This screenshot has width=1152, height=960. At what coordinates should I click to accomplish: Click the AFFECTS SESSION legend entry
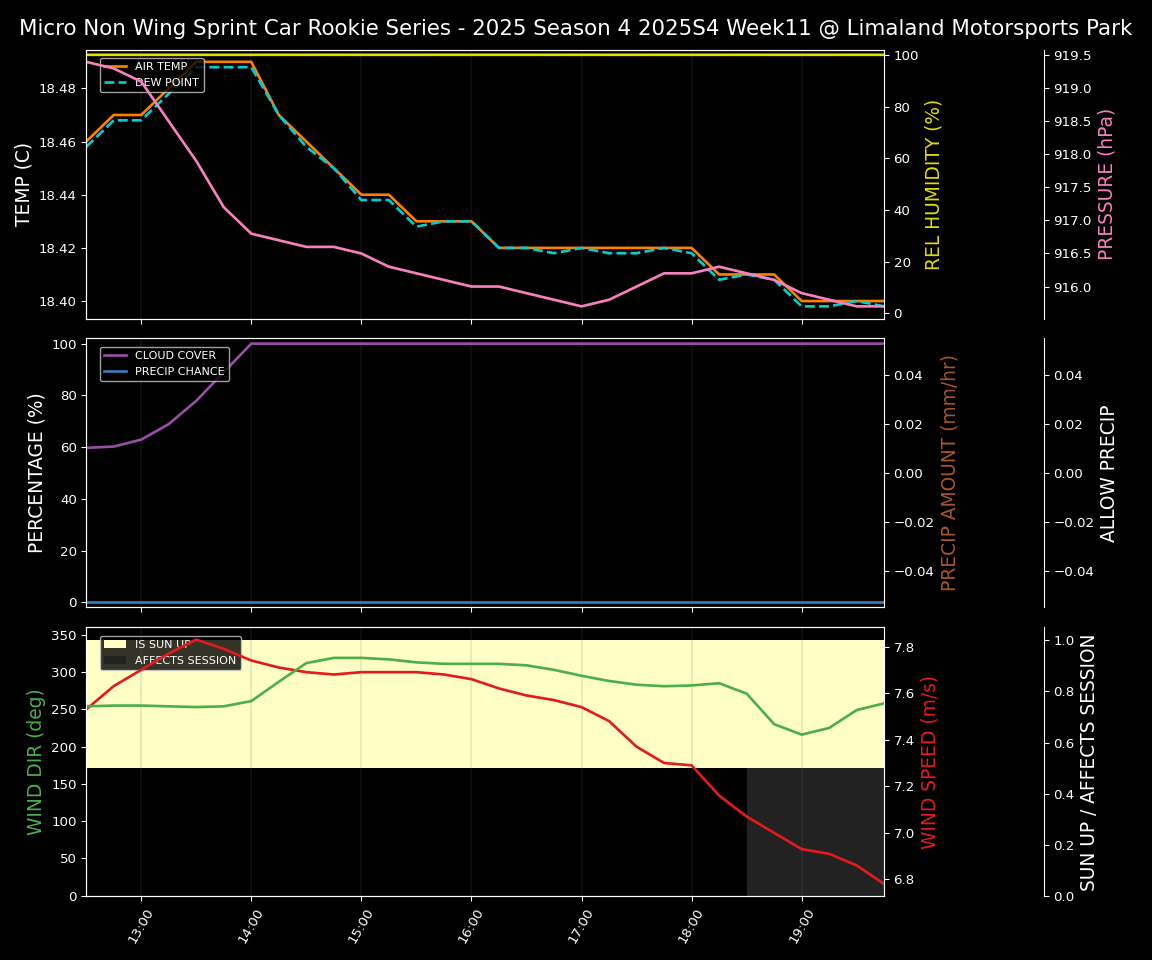click(x=185, y=661)
